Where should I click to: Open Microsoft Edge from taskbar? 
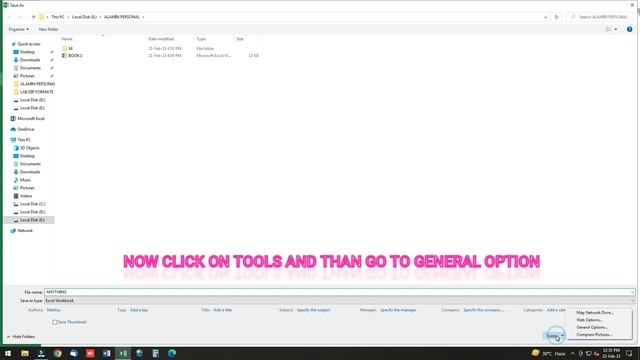[172, 353]
